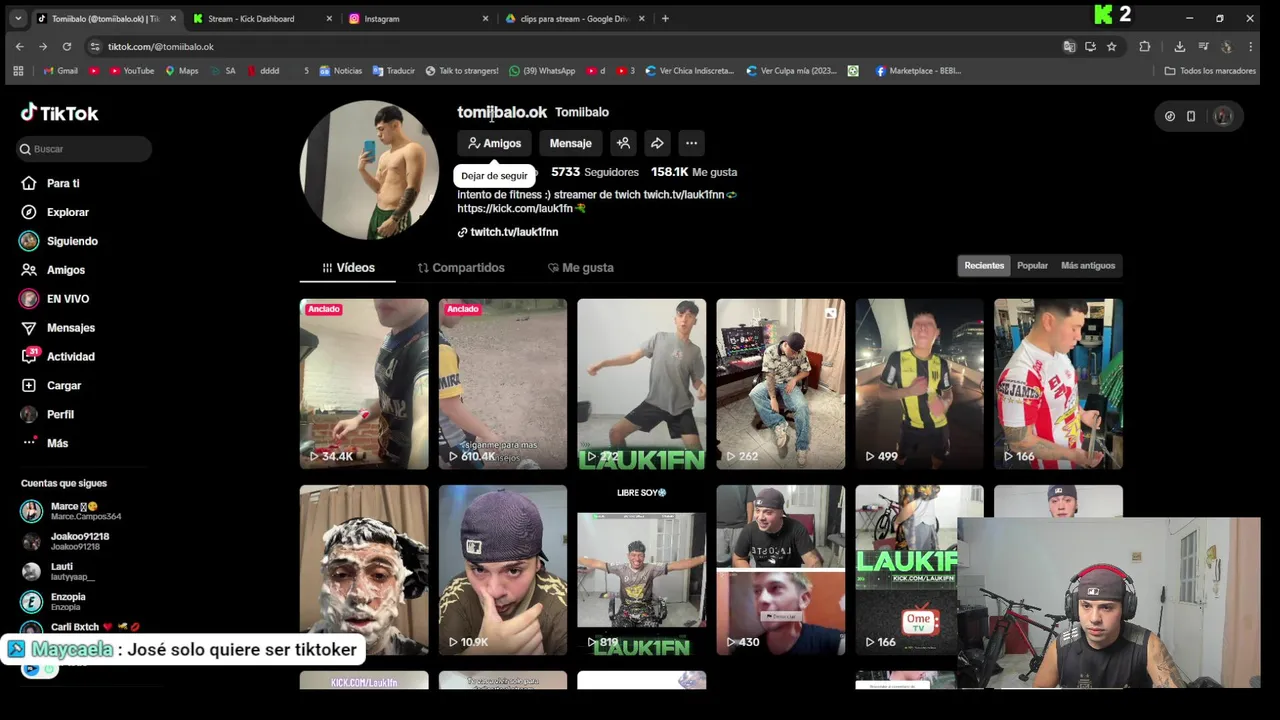Click the 158.1K Me gusta stat
Image resolution: width=1280 pixels, height=720 pixels.
(x=694, y=172)
